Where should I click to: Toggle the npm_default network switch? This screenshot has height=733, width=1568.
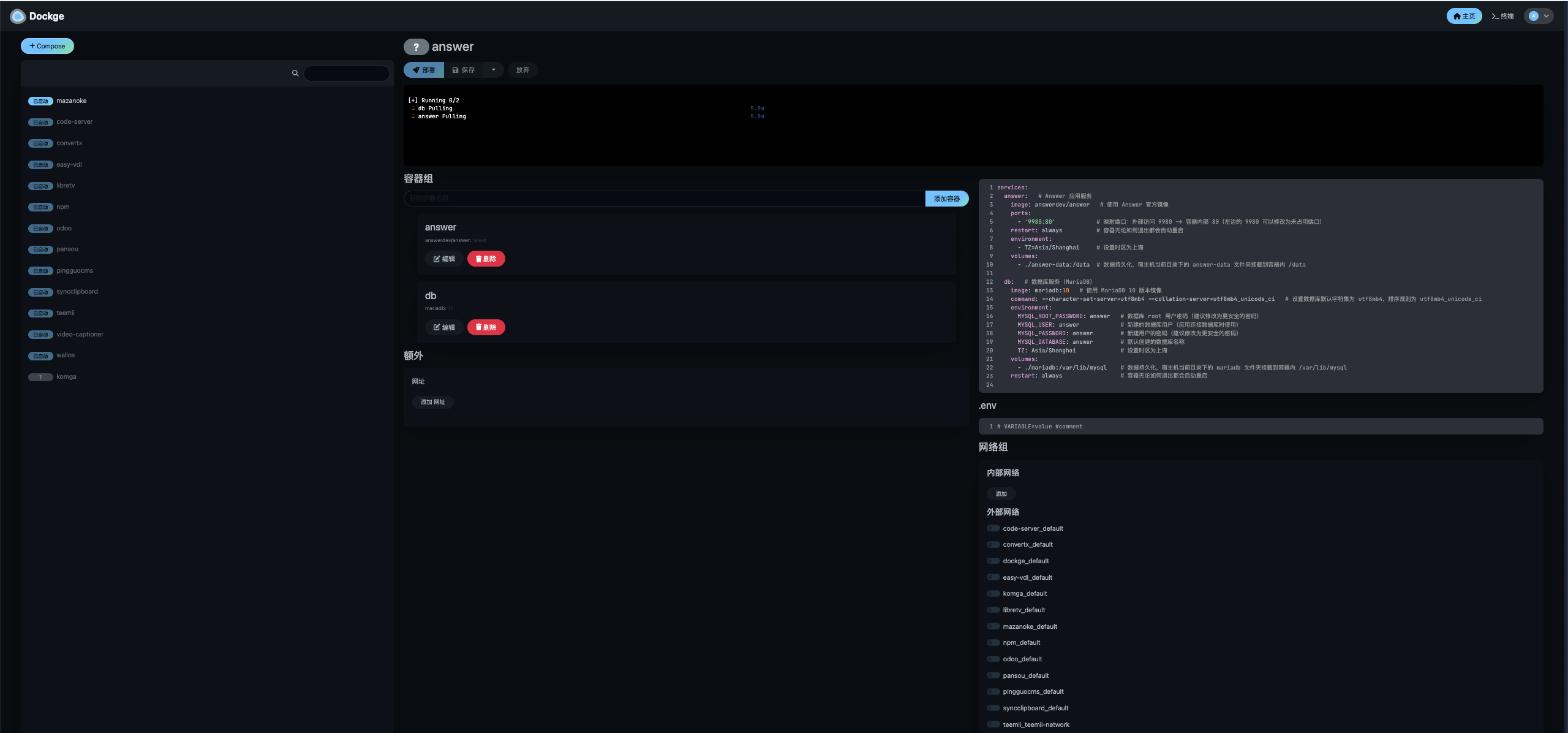point(993,643)
